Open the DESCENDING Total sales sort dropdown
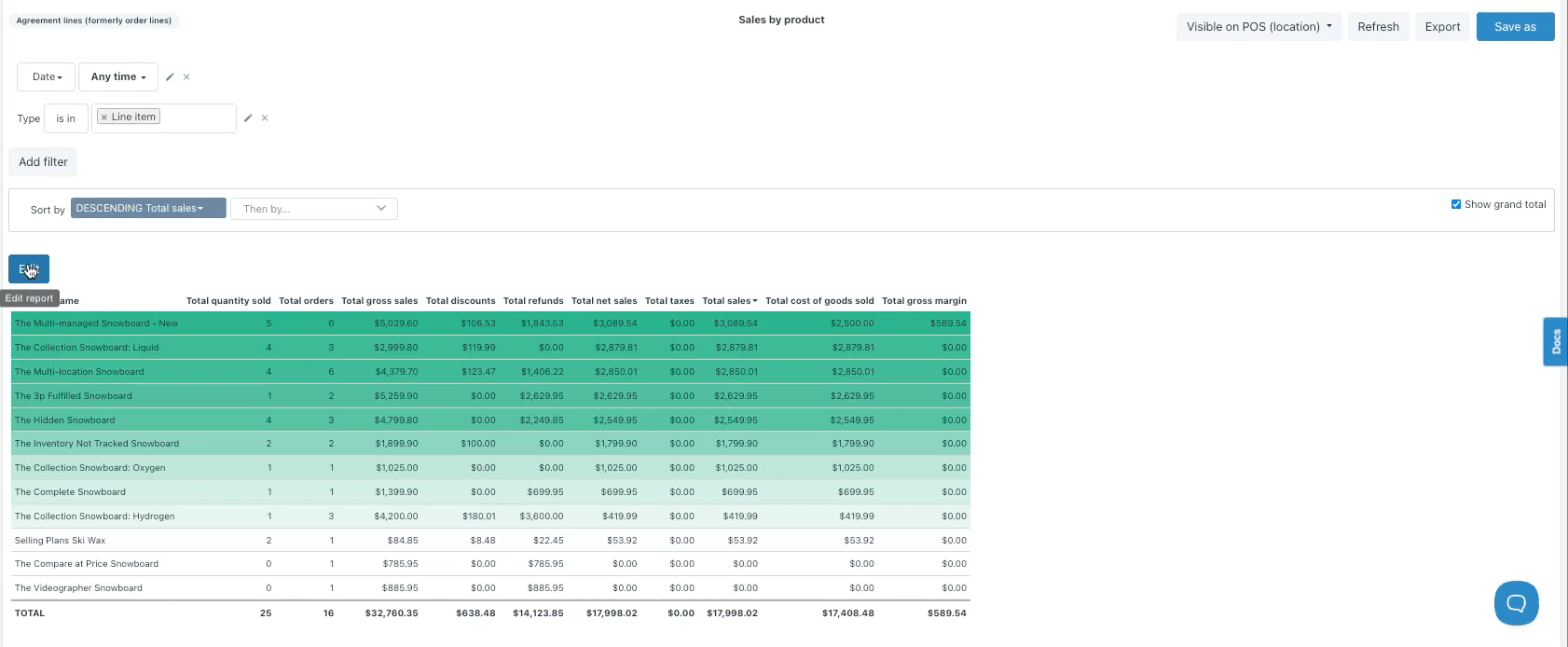This screenshot has width=1568, height=647. 148,208
